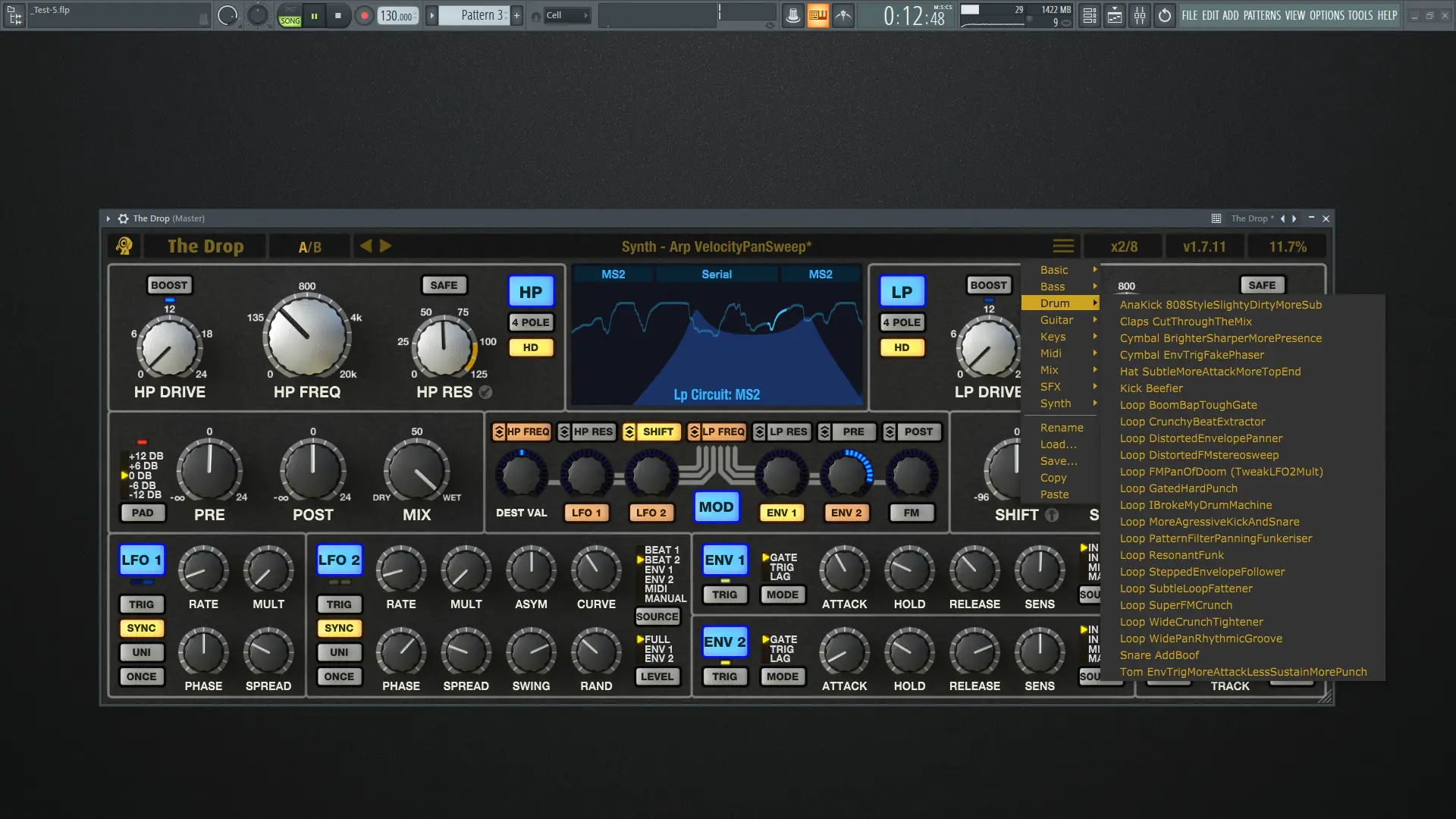The image size is (1456, 819).
Task: Click The Drop plugin logo icon
Action: [124, 246]
